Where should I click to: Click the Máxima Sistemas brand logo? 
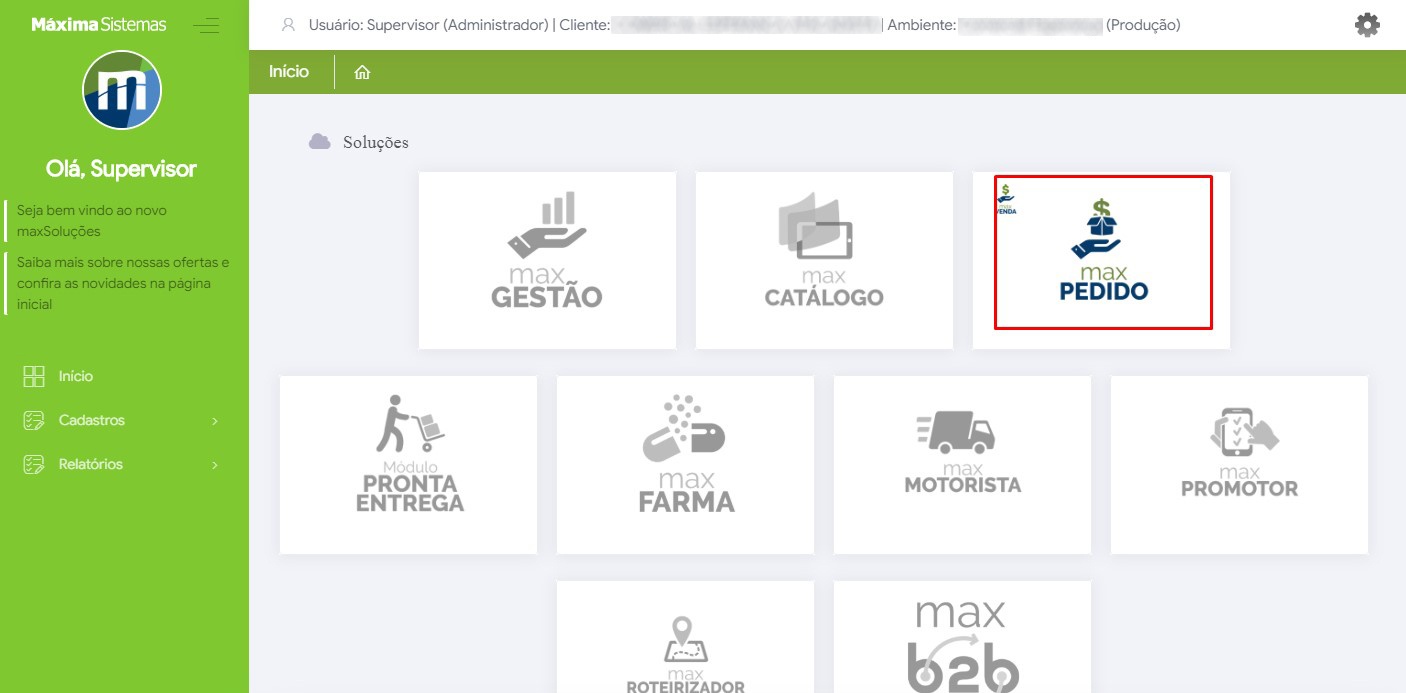[x=99, y=24]
